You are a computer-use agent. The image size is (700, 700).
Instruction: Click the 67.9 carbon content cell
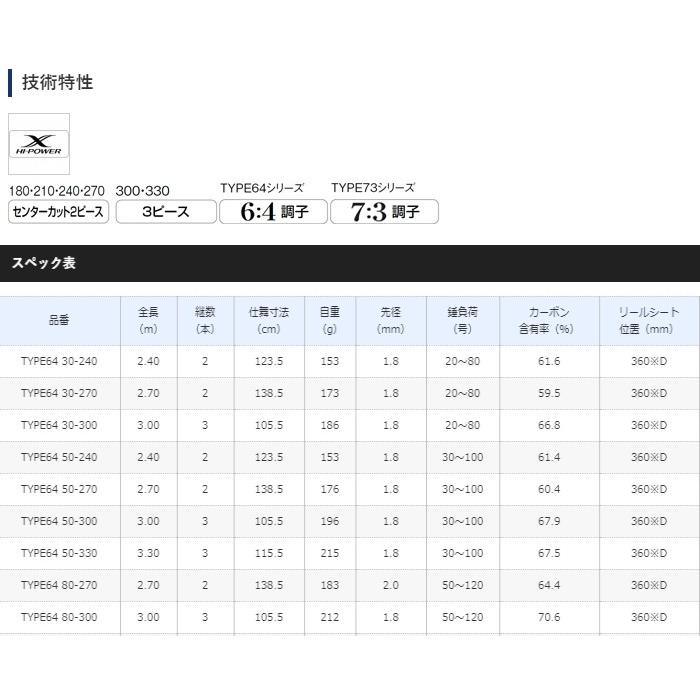click(x=549, y=521)
